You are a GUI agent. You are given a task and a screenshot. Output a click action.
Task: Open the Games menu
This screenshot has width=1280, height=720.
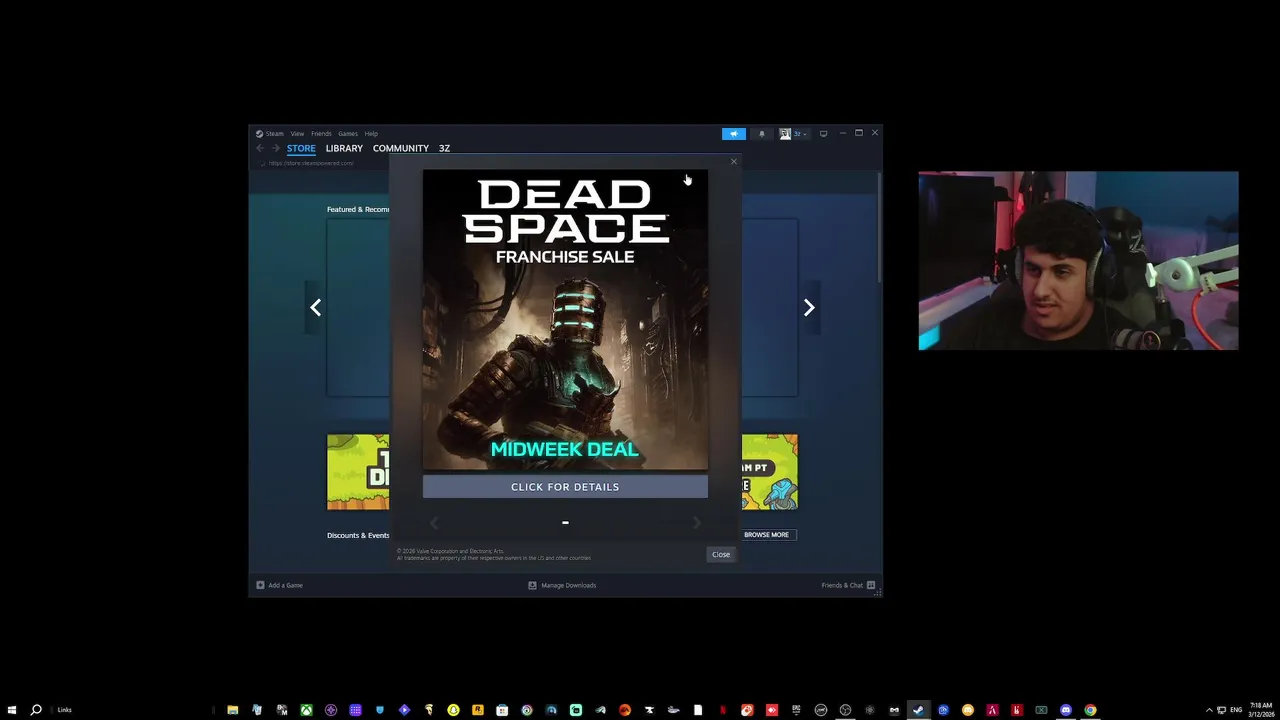point(347,133)
